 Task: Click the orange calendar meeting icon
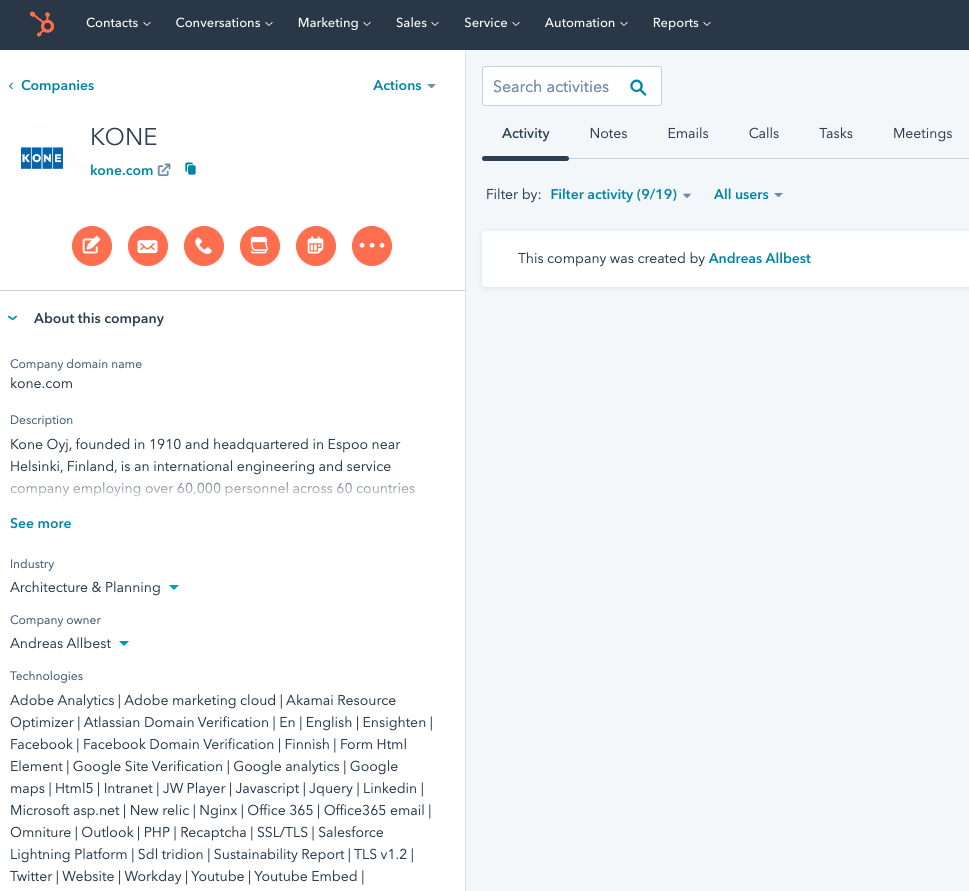316,246
